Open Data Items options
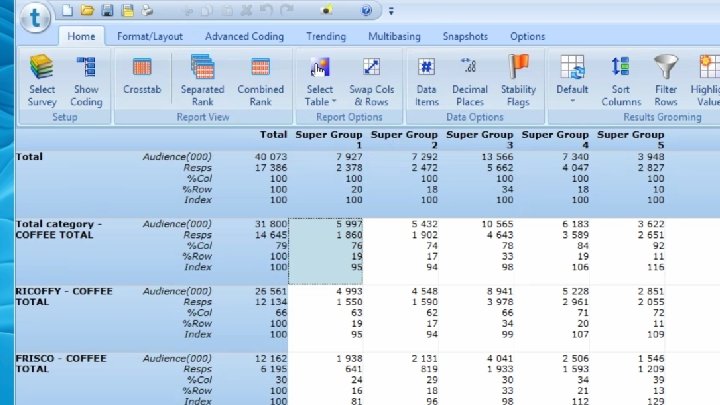Image resolution: width=720 pixels, height=405 pixels. [x=427, y=80]
